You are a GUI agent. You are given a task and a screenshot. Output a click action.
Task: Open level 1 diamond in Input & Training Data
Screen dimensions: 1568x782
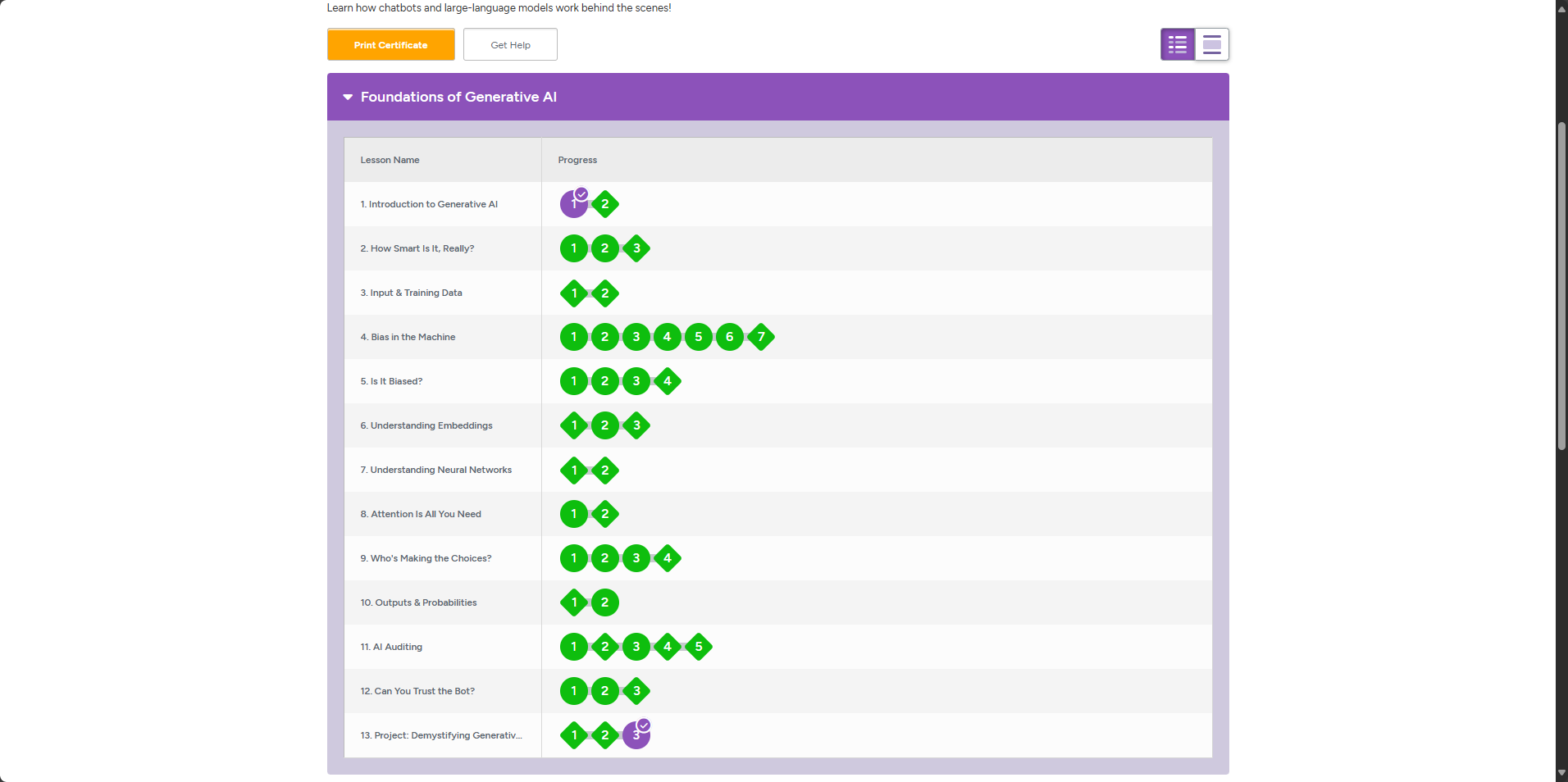coord(574,293)
